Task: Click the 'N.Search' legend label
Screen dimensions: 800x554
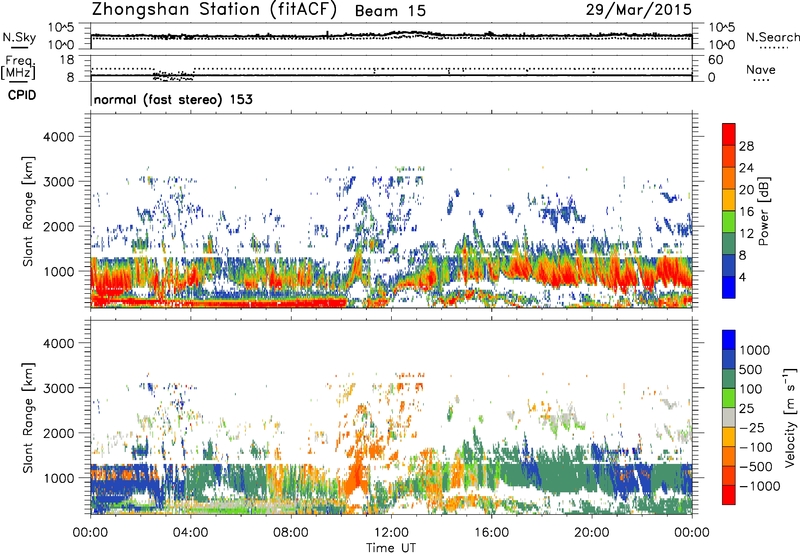Action: click(772, 37)
